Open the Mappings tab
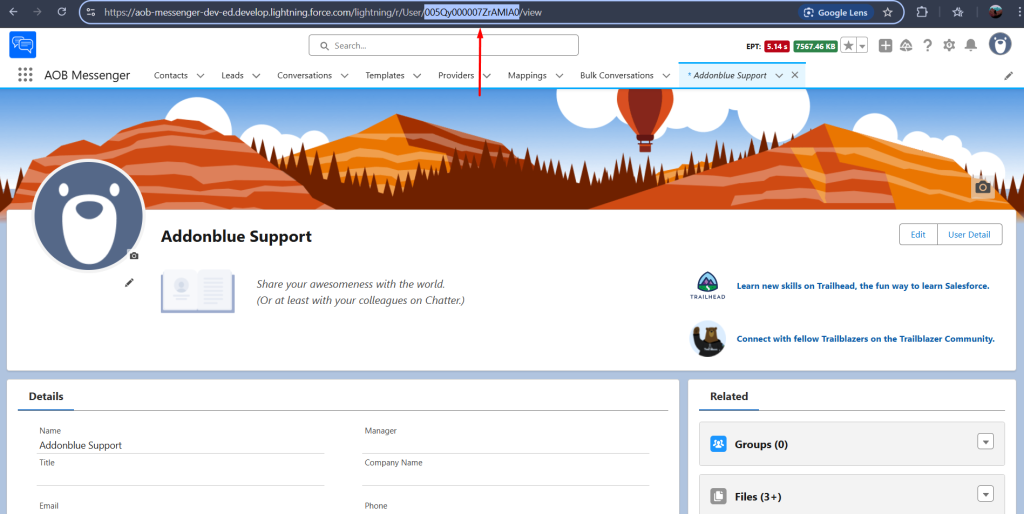The width and height of the screenshot is (1024, 514). (x=527, y=76)
